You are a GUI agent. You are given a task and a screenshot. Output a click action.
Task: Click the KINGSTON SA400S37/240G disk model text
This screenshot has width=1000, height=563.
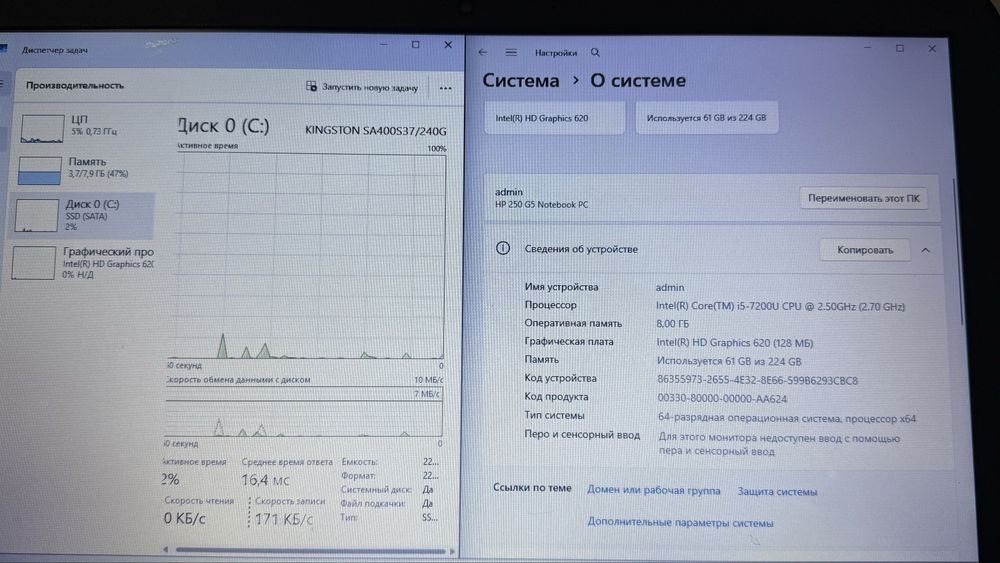[x=375, y=131]
